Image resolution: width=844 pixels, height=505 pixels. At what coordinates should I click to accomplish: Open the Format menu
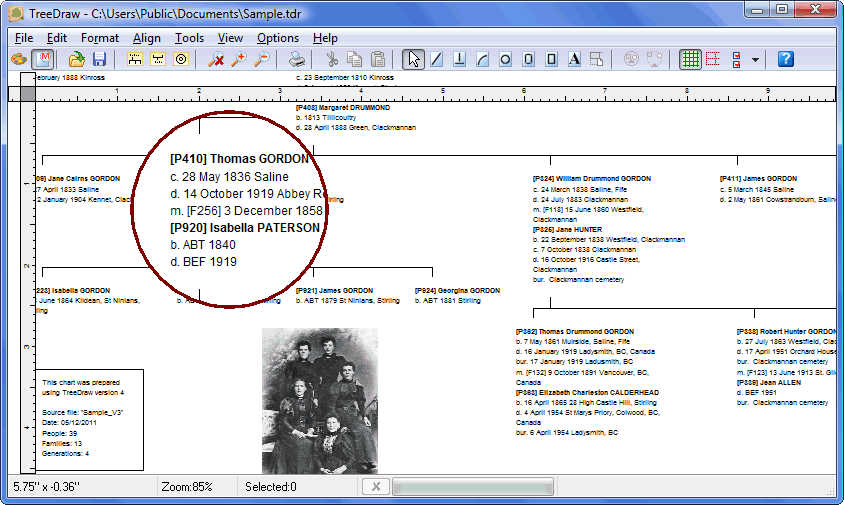[x=100, y=38]
